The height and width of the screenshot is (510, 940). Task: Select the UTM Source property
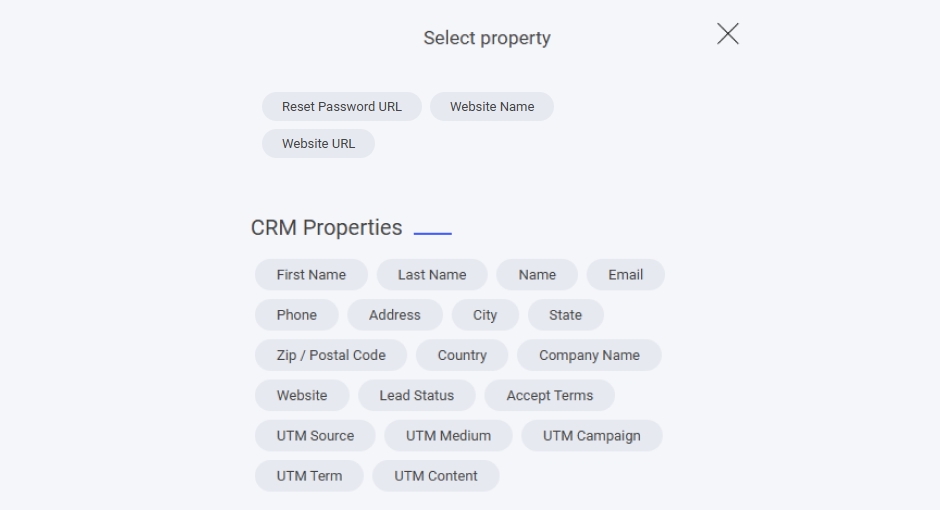315,436
